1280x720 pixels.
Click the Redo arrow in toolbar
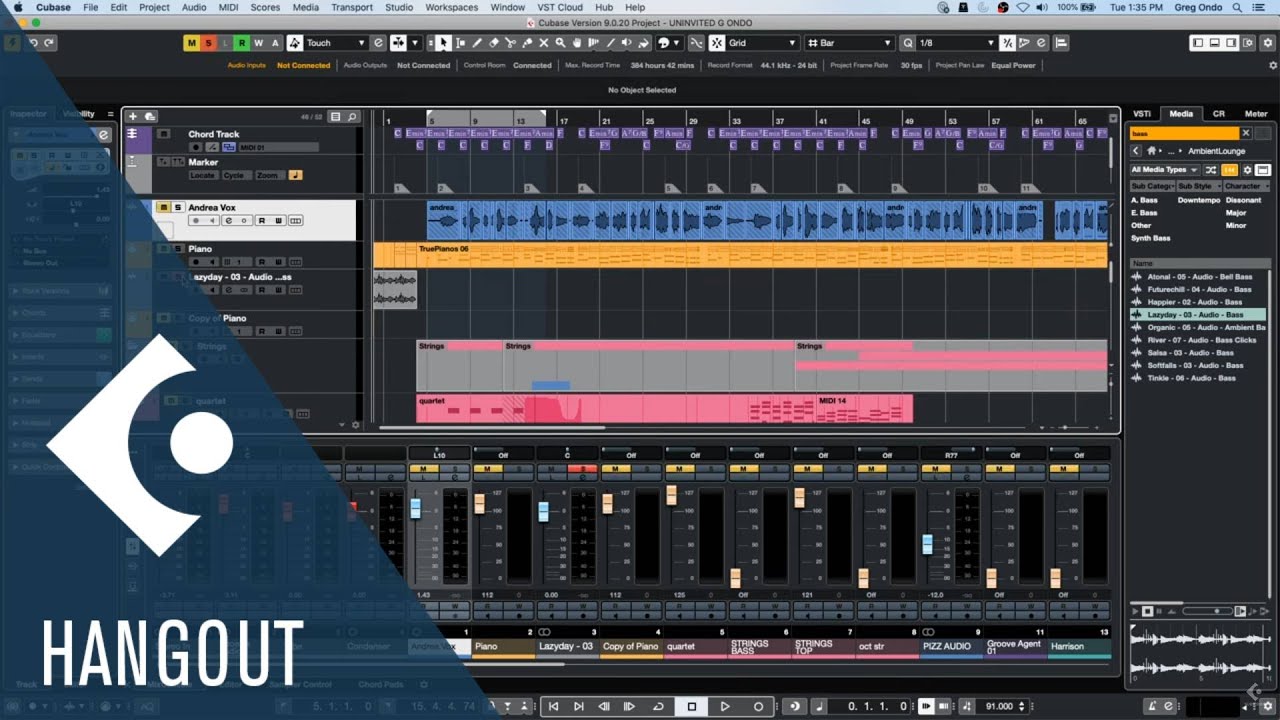tap(49, 43)
